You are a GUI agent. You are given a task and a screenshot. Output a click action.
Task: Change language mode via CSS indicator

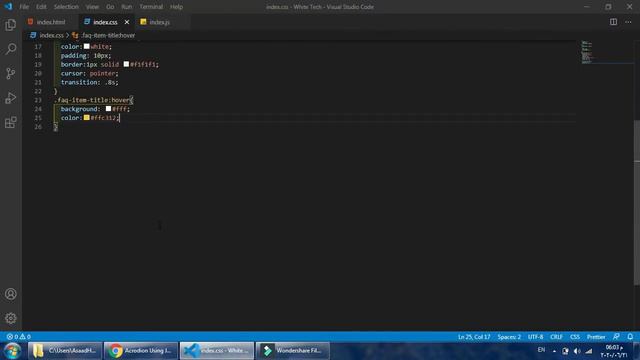click(575, 337)
